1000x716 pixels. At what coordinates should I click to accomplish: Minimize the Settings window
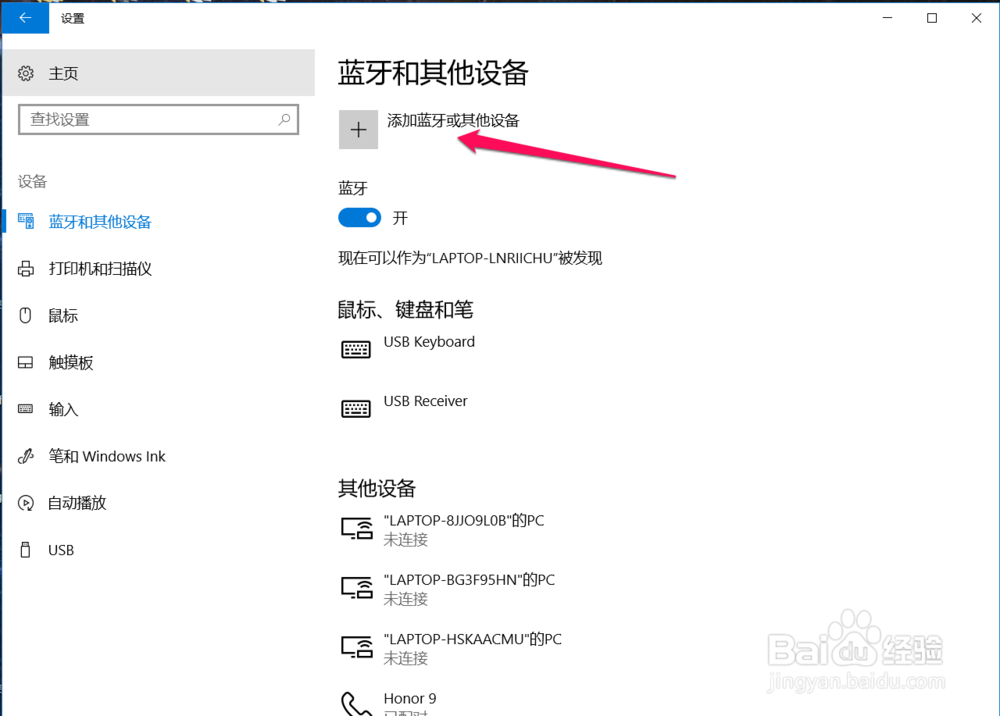(887, 18)
